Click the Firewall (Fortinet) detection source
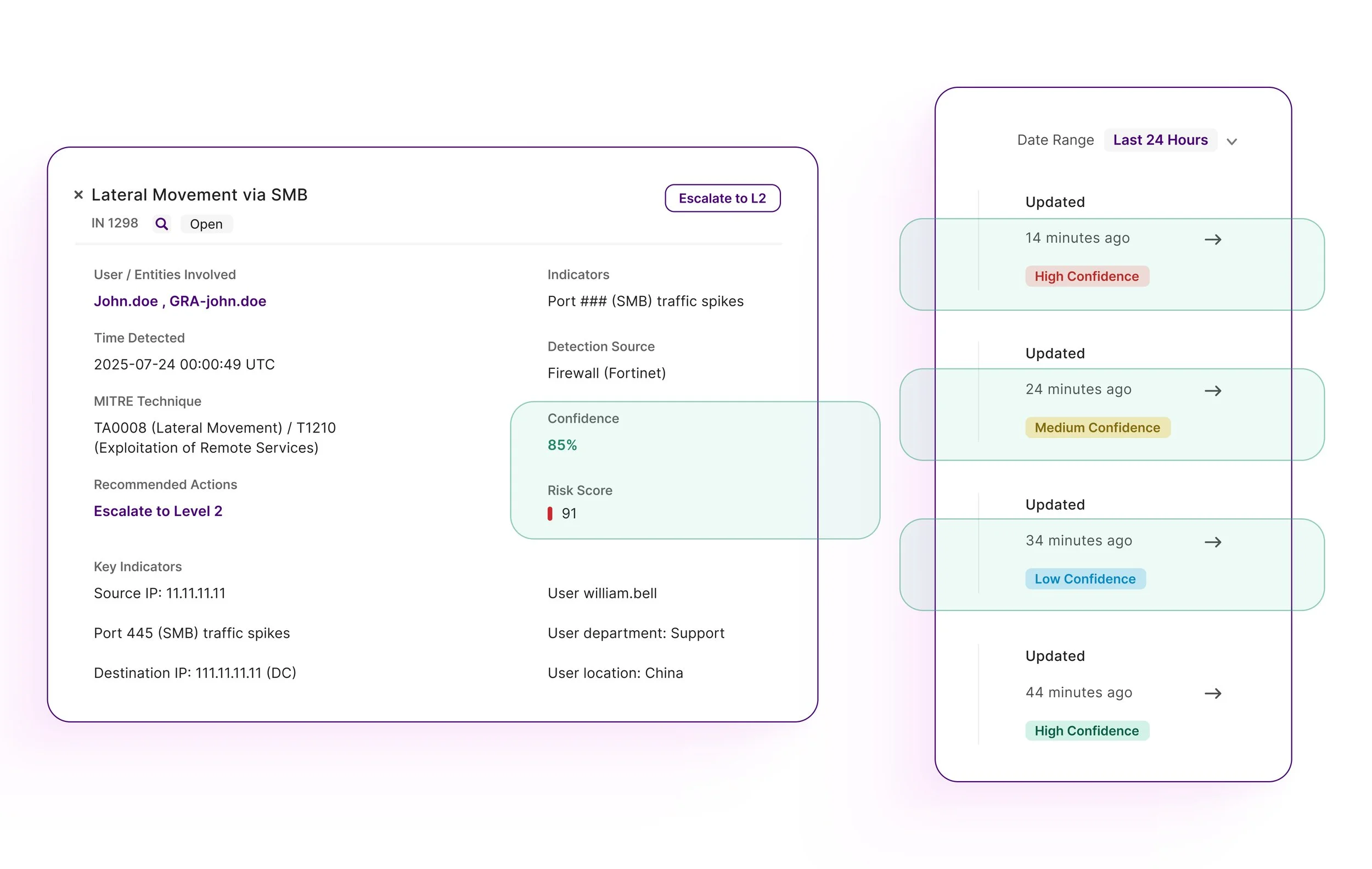Viewport: 1372px width, 869px height. tap(607, 373)
